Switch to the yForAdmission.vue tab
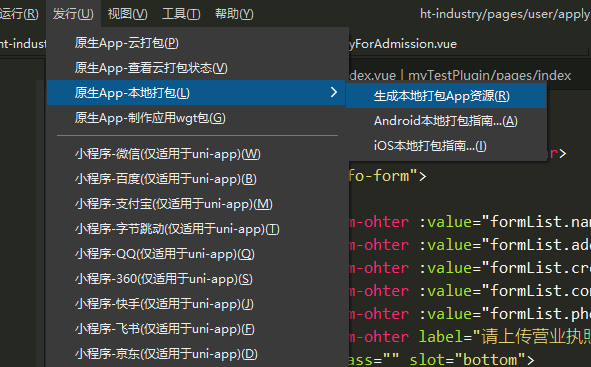 (403, 44)
